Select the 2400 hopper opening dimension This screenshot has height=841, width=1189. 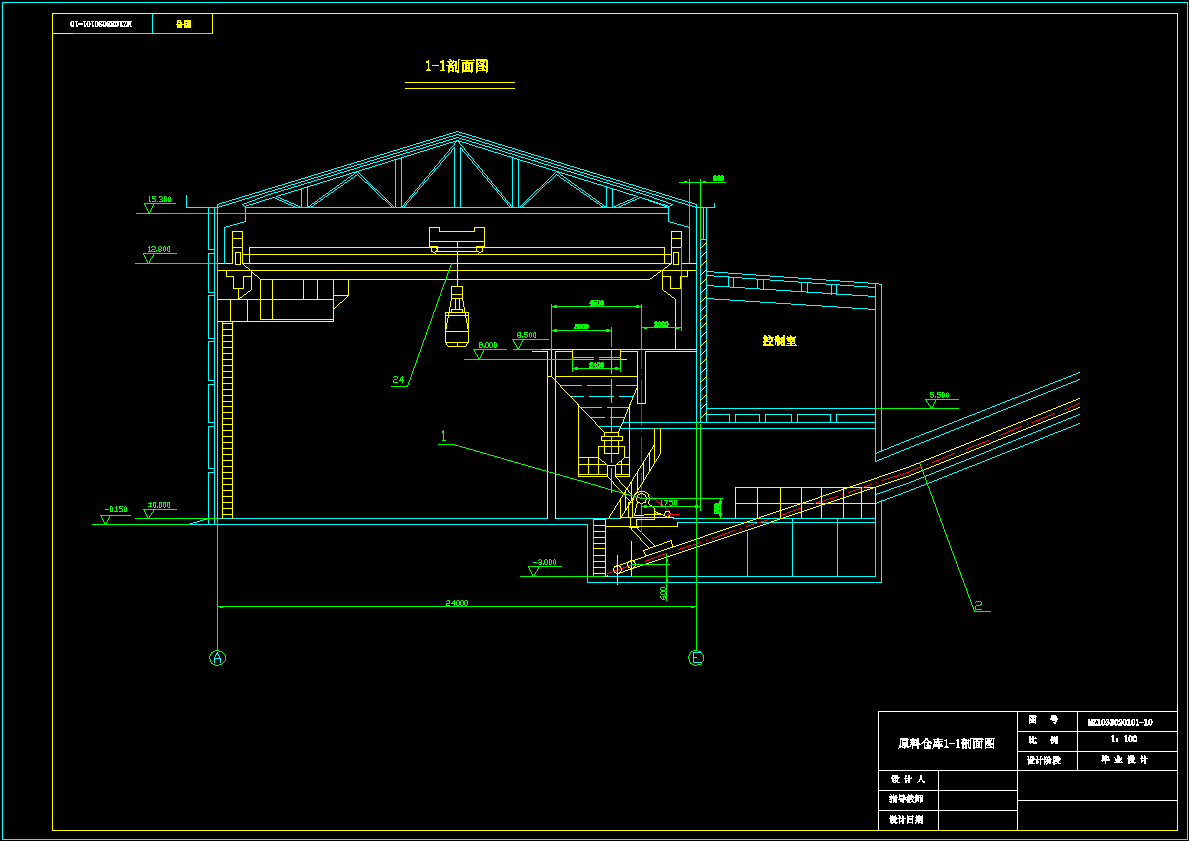coord(596,366)
